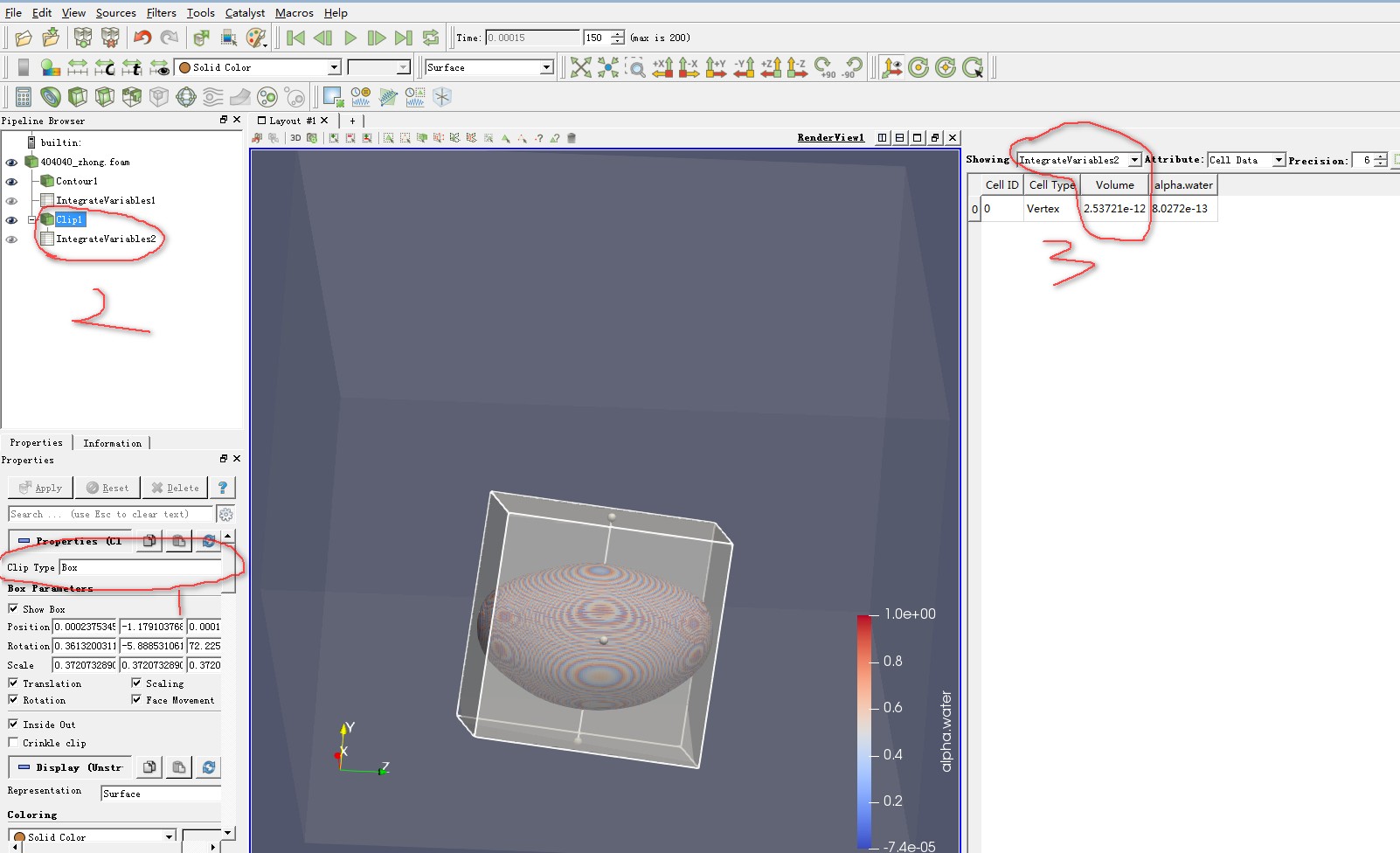Open the Sources menu
Viewport: 1400px width, 853px height.
(x=115, y=13)
